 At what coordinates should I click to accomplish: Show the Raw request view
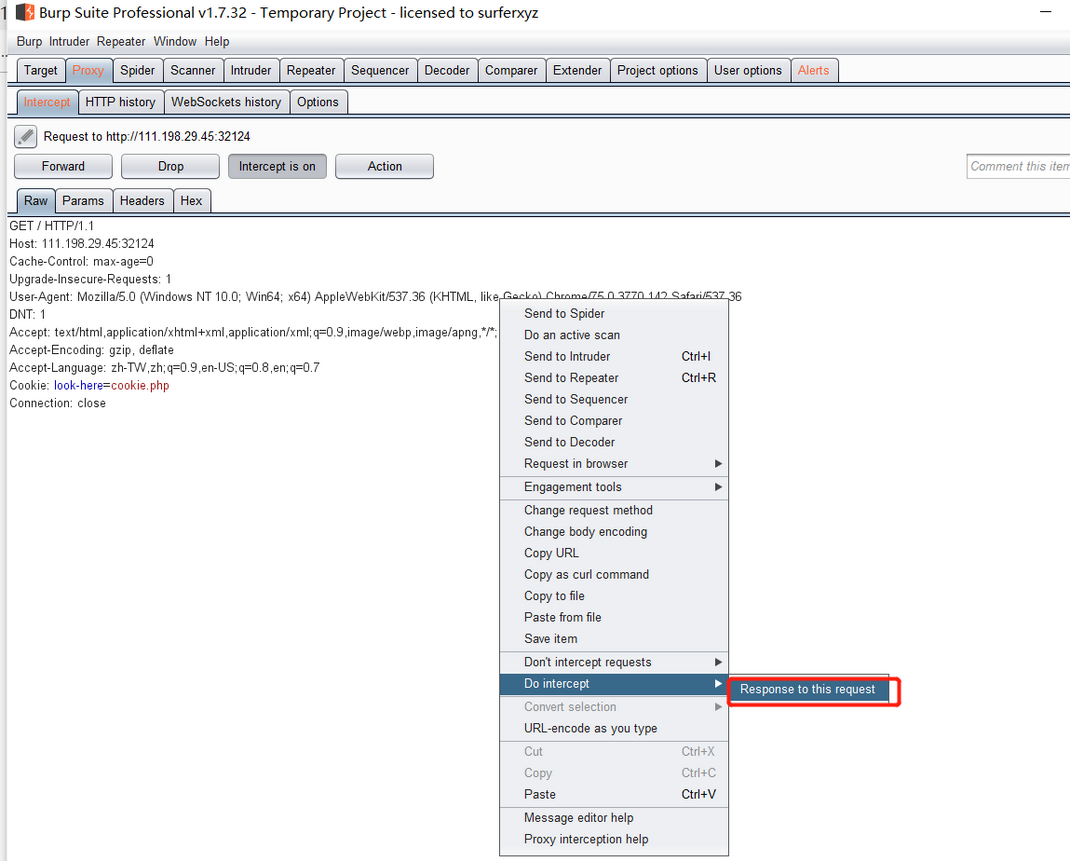[x=35, y=201]
